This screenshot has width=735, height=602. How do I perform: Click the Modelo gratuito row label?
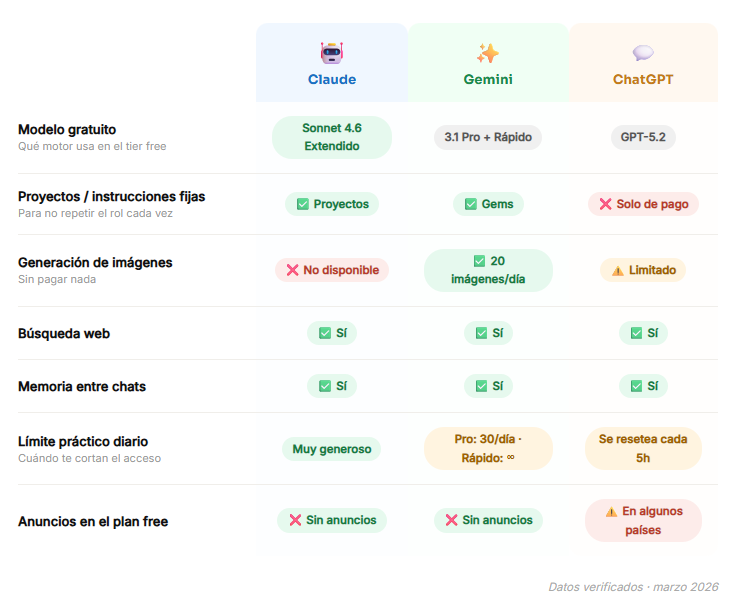coord(67,129)
